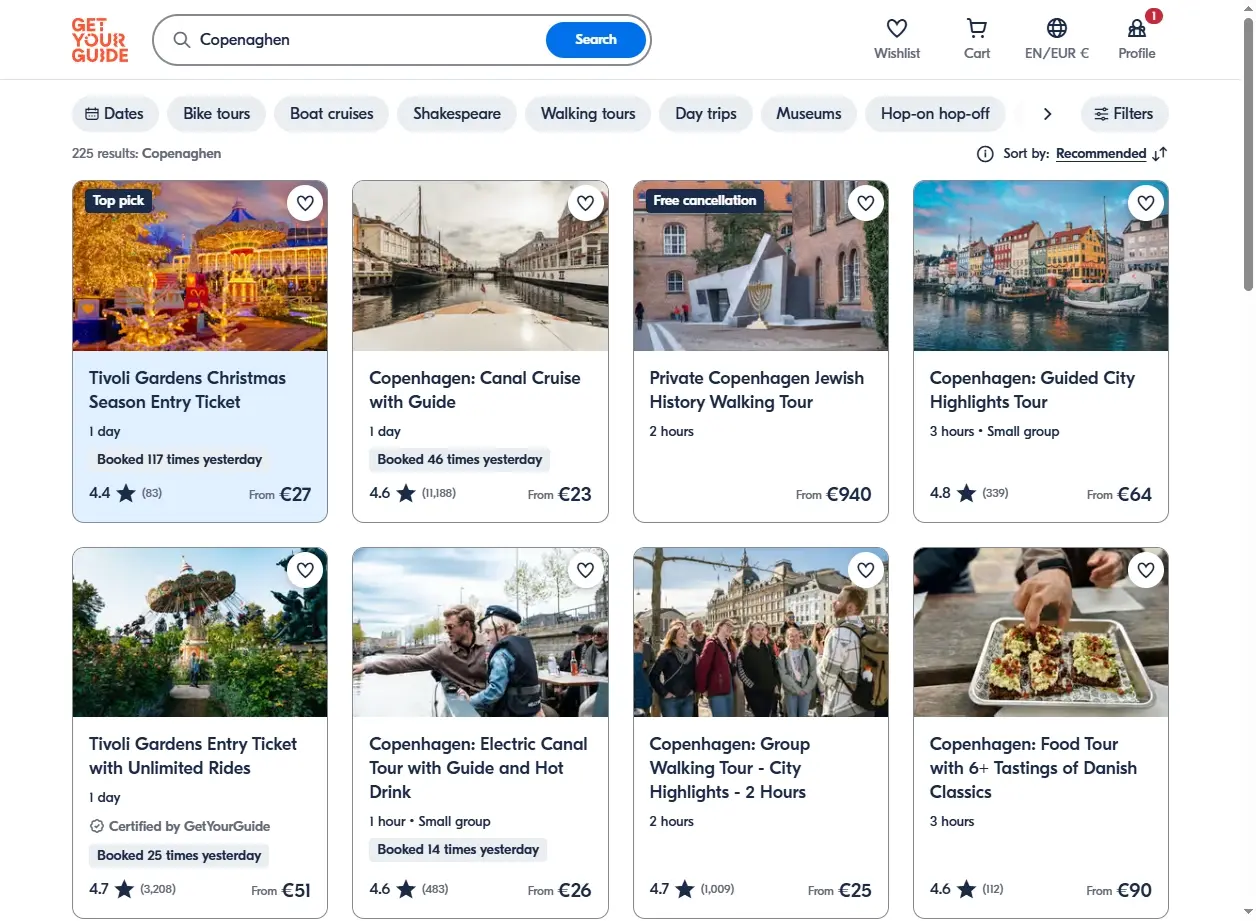Viewport: 1256px width, 921px height.
Task: Click the star on Electric Canal Tour card
Action: pyautogui.click(x=406, y=889)
